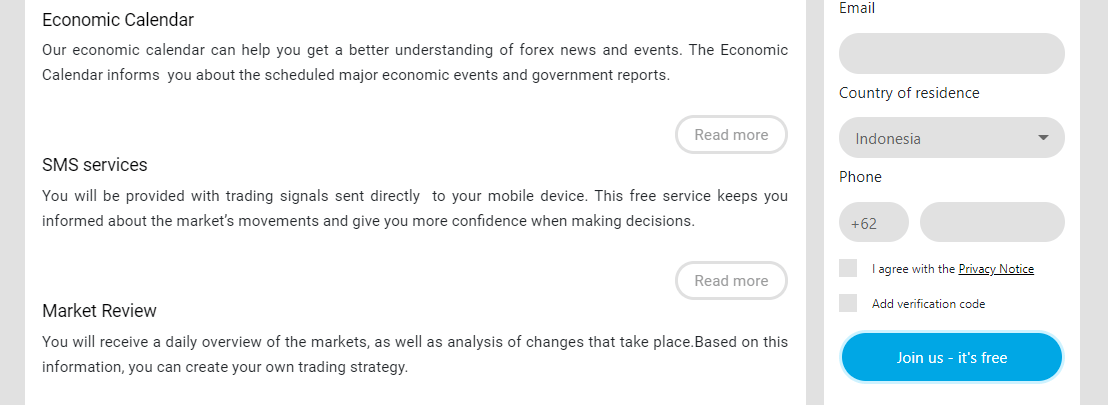This screenshot has height=405, width=1108.
Task: Tick the Privacy Notice agreement checkbox
Action: point(848,268)
